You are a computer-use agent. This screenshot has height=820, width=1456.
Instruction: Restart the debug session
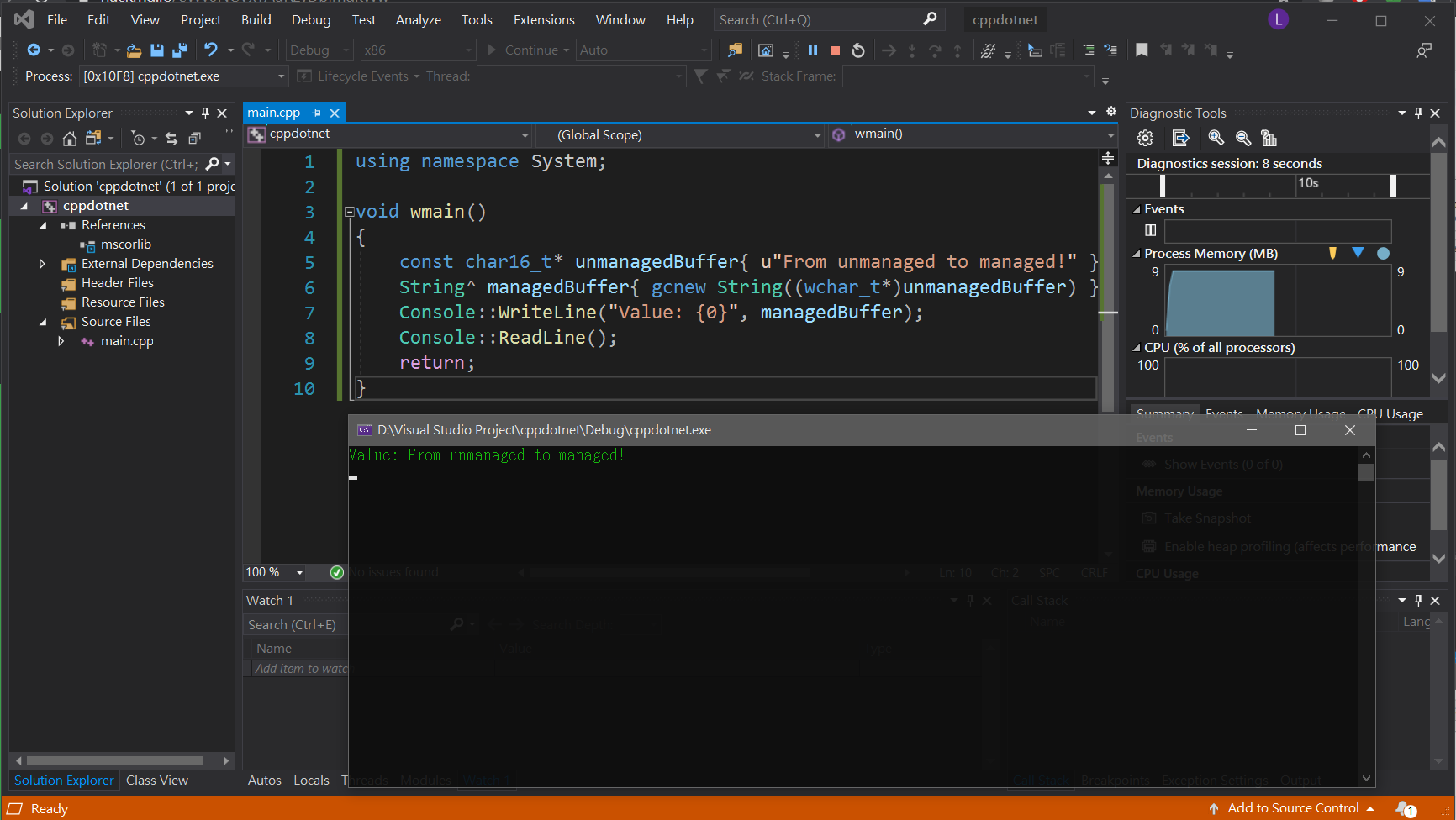[858, 50]
